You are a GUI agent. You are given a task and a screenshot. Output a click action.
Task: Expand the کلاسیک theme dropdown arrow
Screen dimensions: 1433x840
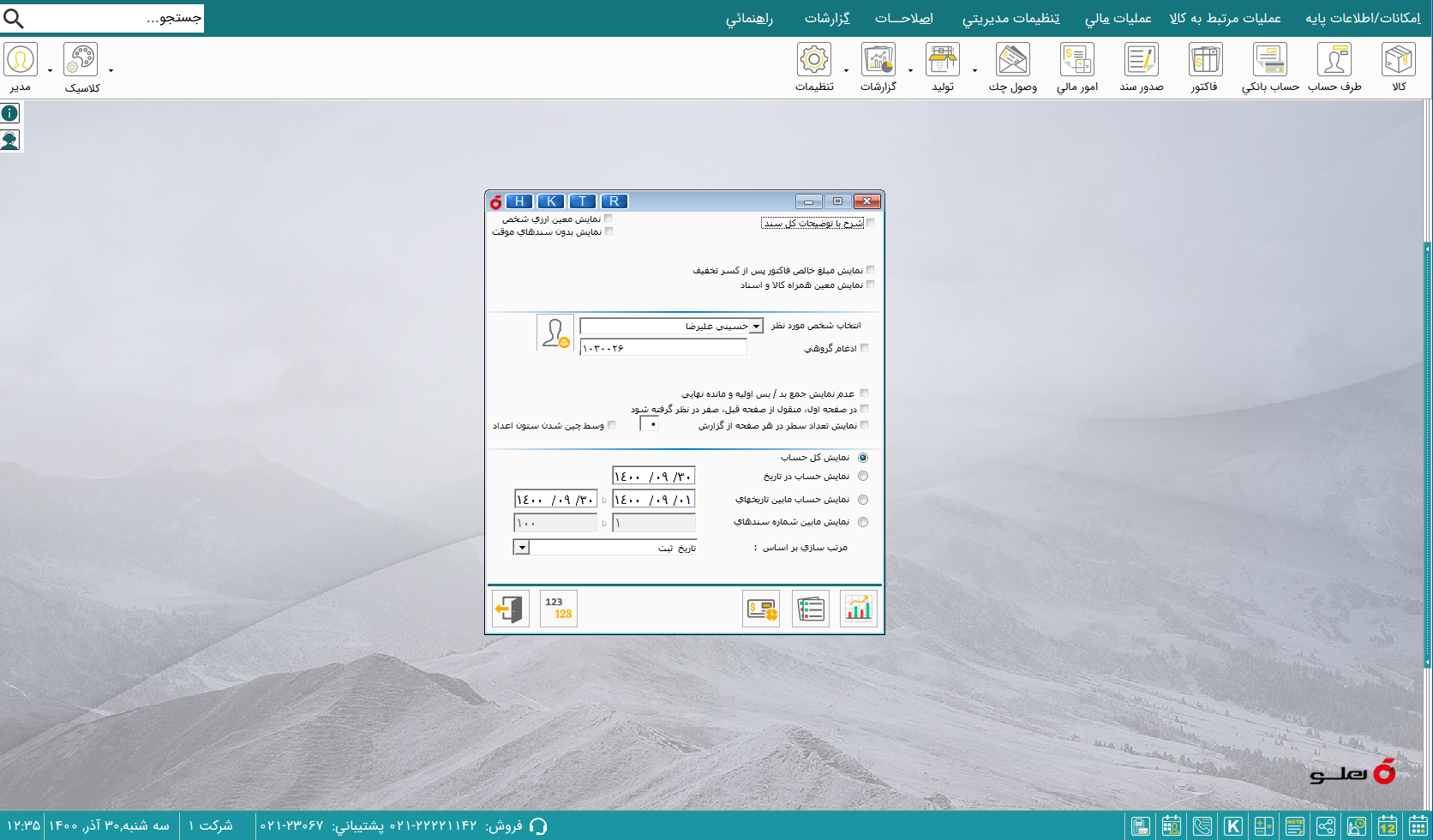click(111, 70)
